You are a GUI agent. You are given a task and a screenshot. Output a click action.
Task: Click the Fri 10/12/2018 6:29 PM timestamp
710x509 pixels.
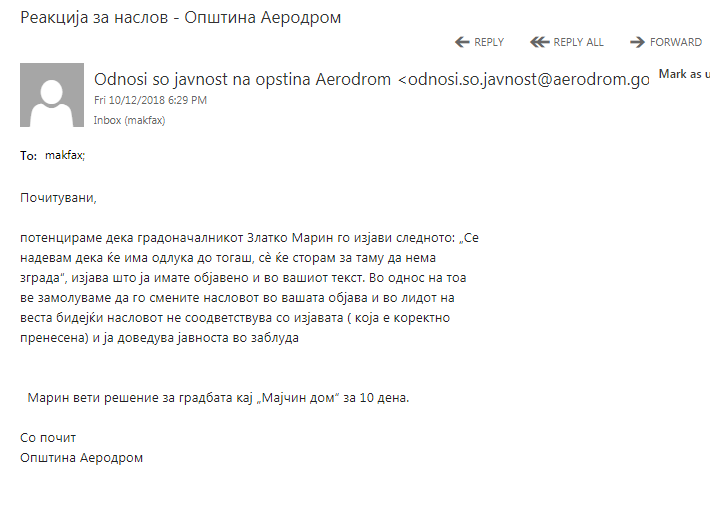(x=150, y=100)
